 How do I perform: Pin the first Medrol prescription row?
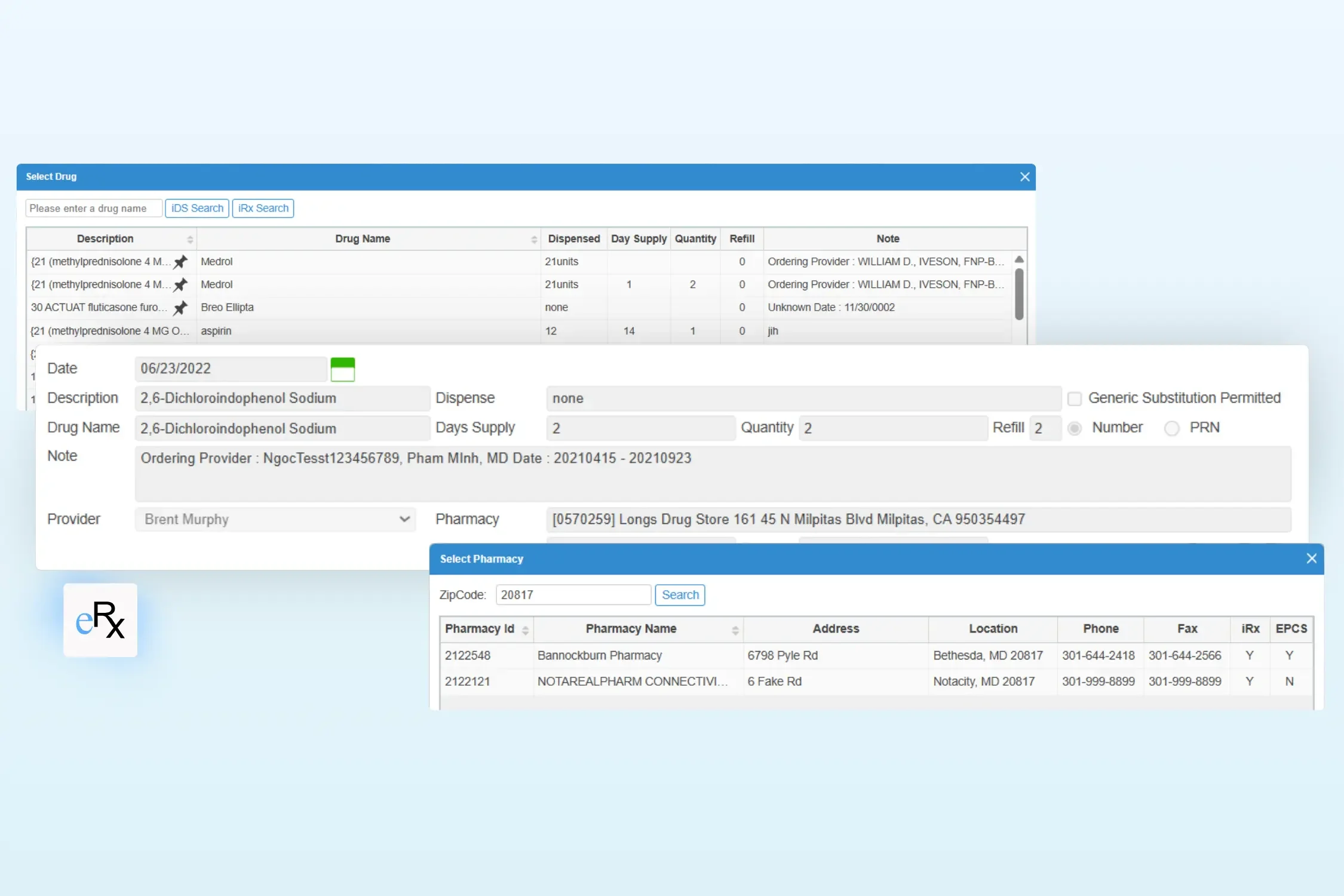coord(180,261)
